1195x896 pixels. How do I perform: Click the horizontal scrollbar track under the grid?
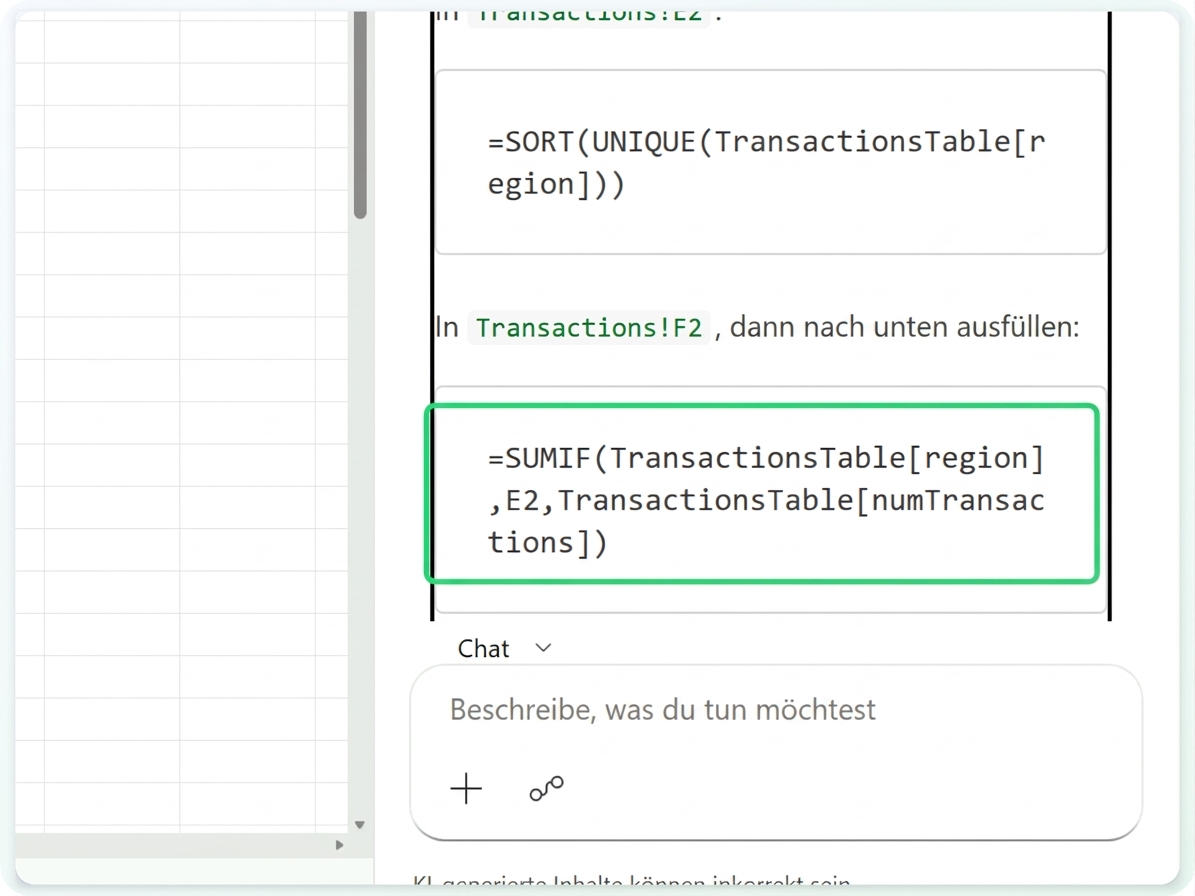(175, 845)
